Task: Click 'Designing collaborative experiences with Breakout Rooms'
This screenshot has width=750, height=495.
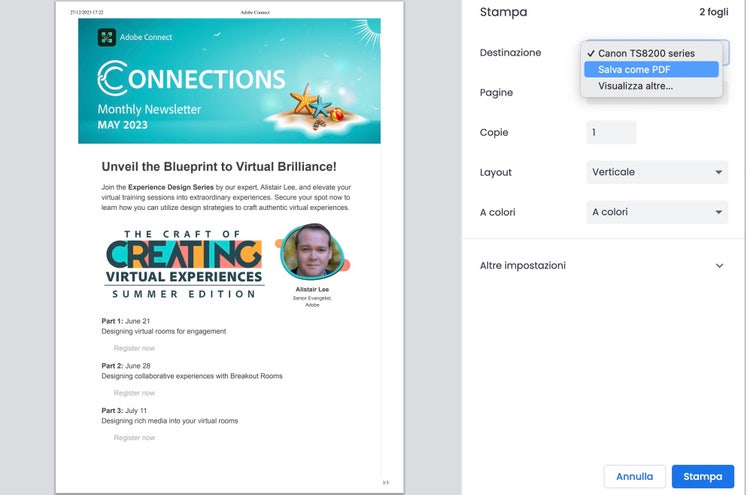Action: point(192,376)
